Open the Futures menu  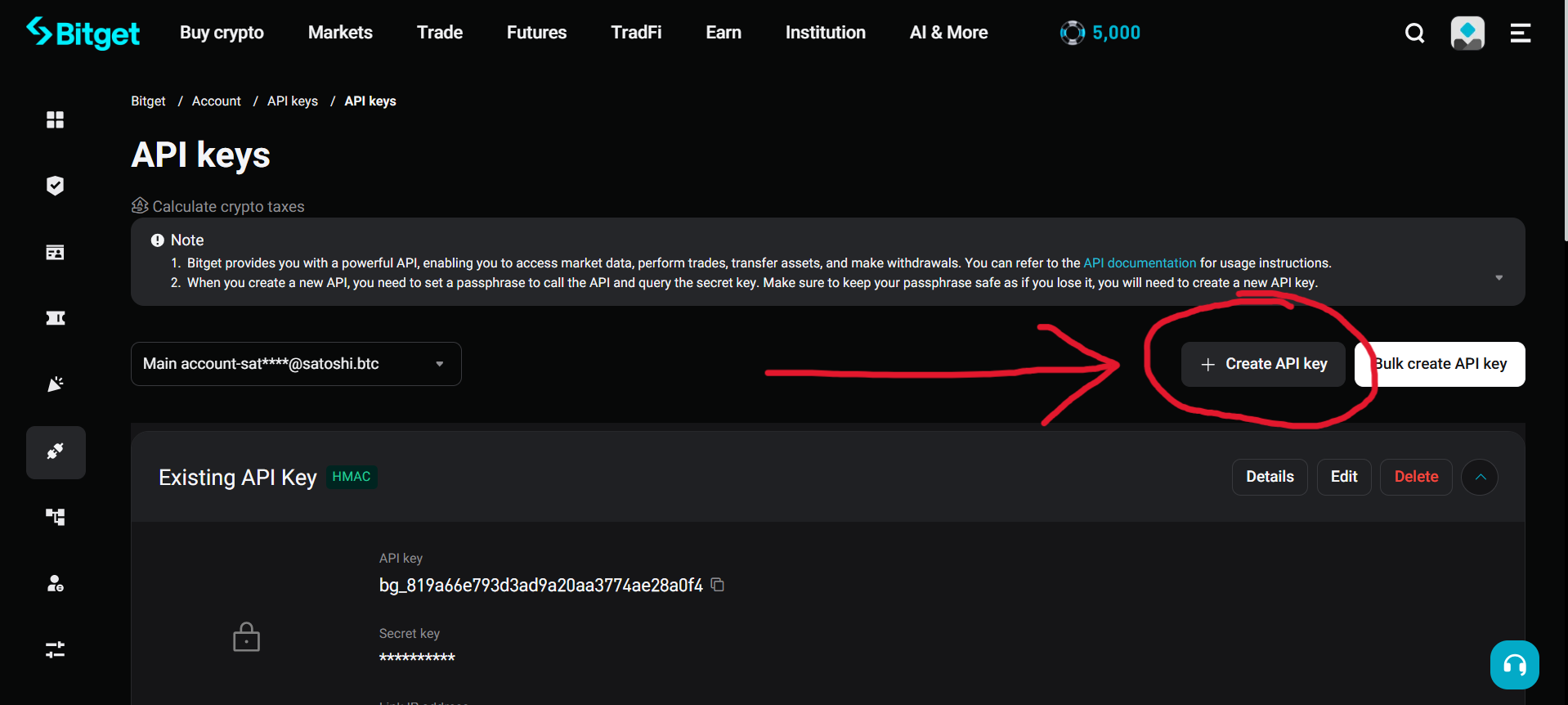click(536, 33)
